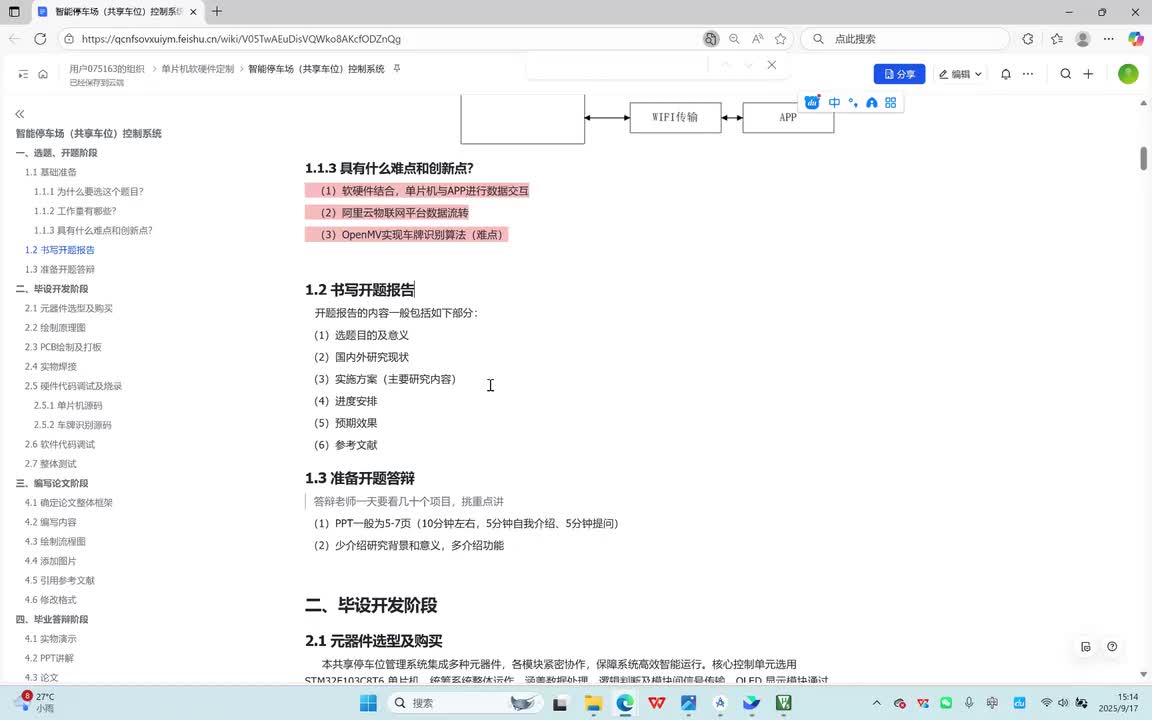Open Read aloud icon in address bar
Screen dimensions: 1152x720
pos(757,39)
